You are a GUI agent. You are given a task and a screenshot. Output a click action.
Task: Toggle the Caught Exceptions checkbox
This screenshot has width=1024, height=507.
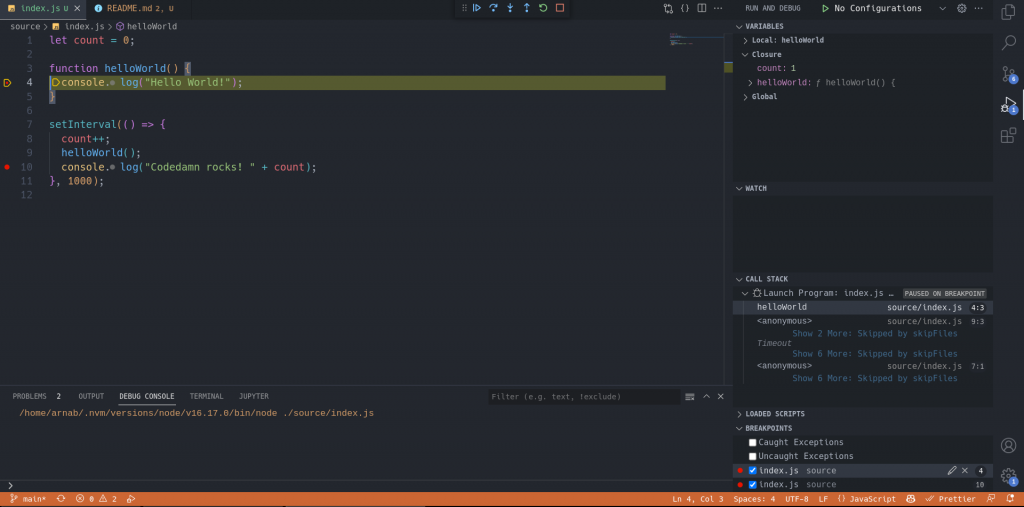[x=752, y=442]
